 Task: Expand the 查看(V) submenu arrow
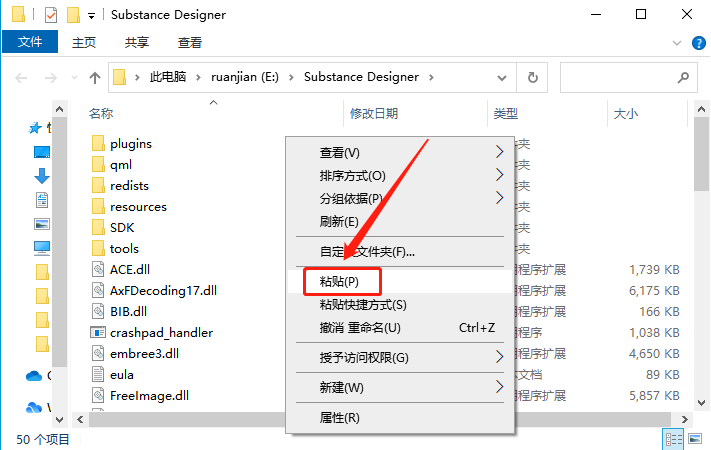(x=499, y=152)
